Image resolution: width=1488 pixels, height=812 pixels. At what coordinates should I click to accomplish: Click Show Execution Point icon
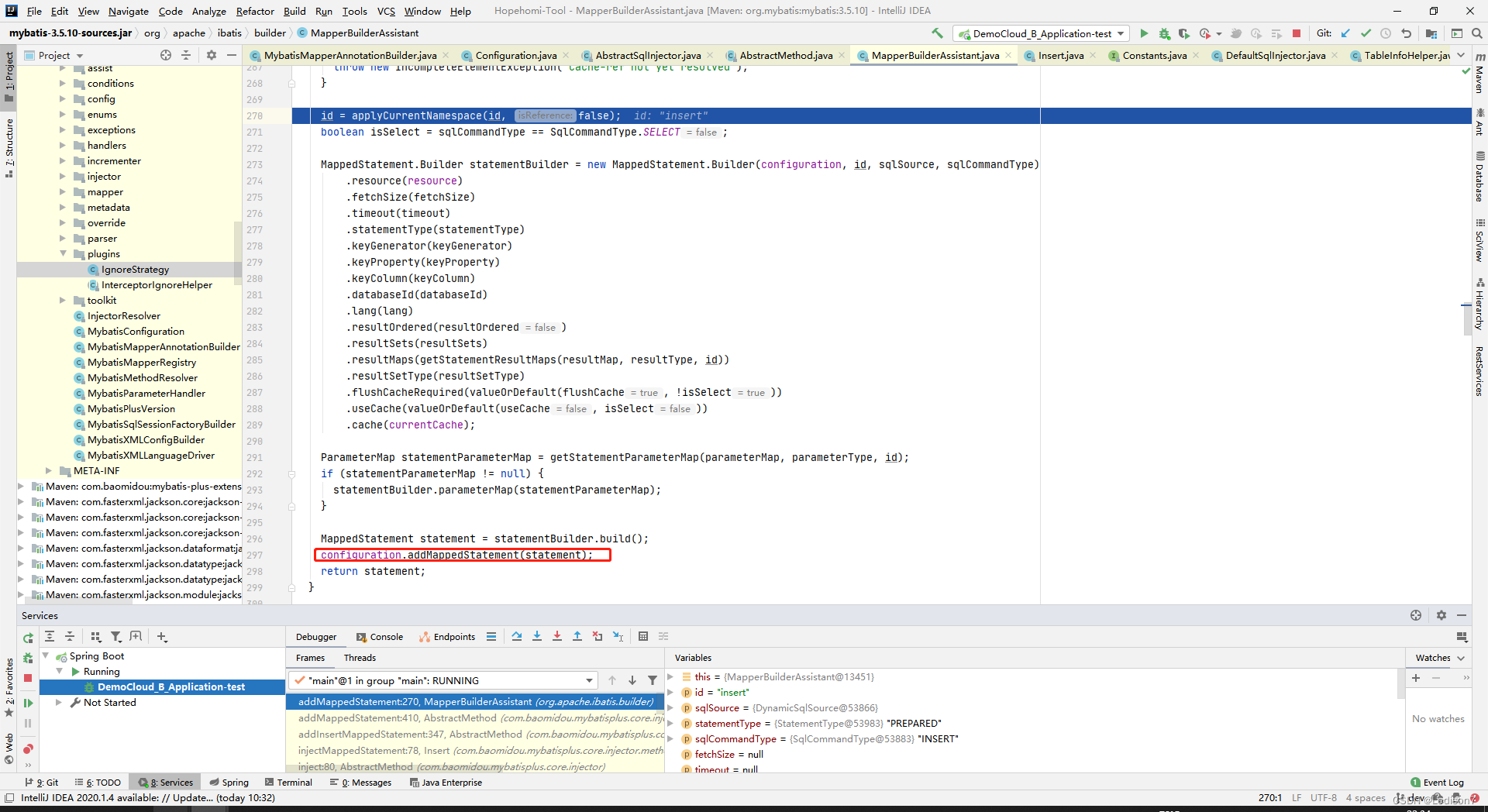pyautogui.click(x=491, y=636)
